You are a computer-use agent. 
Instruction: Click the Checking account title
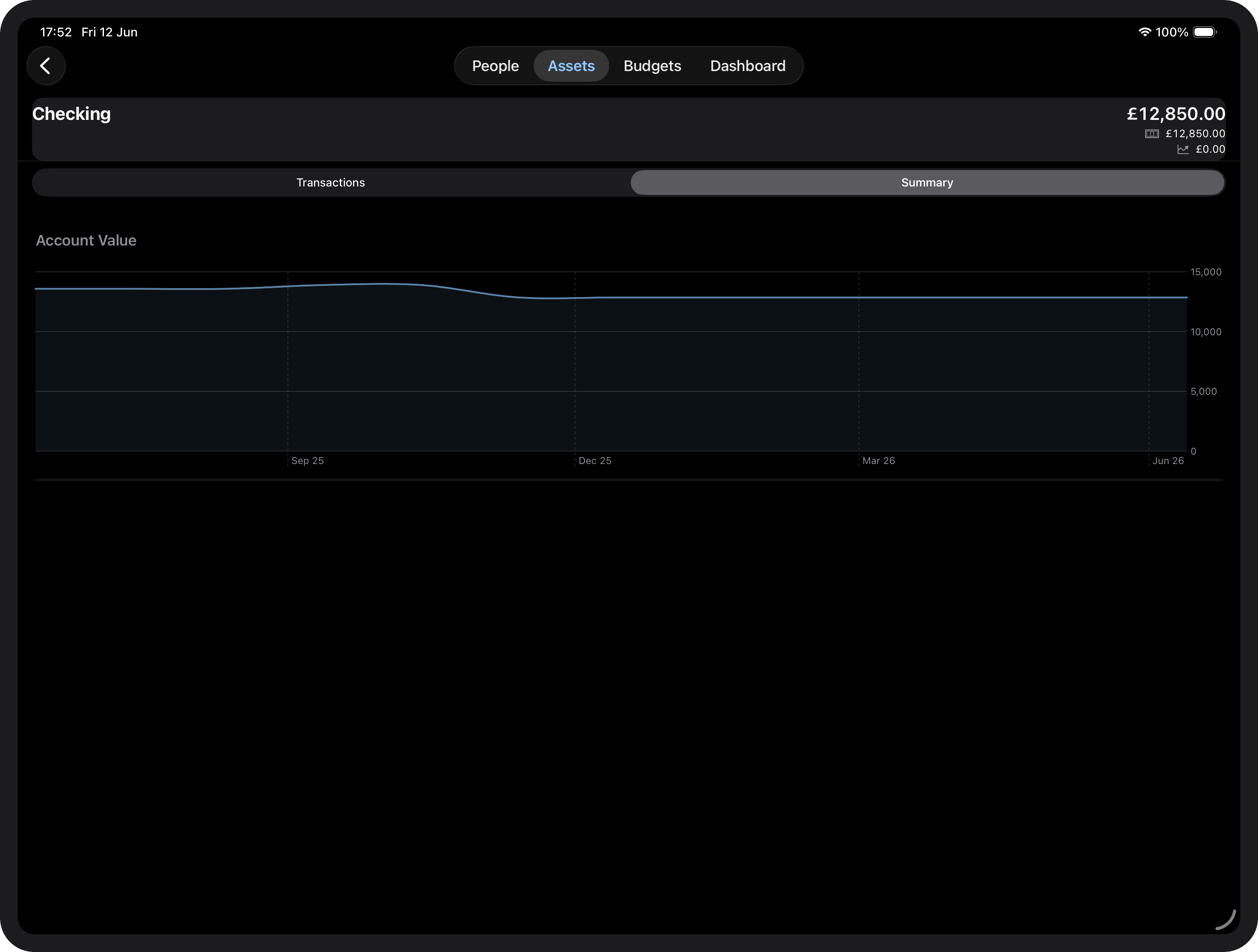click(72, 114)
